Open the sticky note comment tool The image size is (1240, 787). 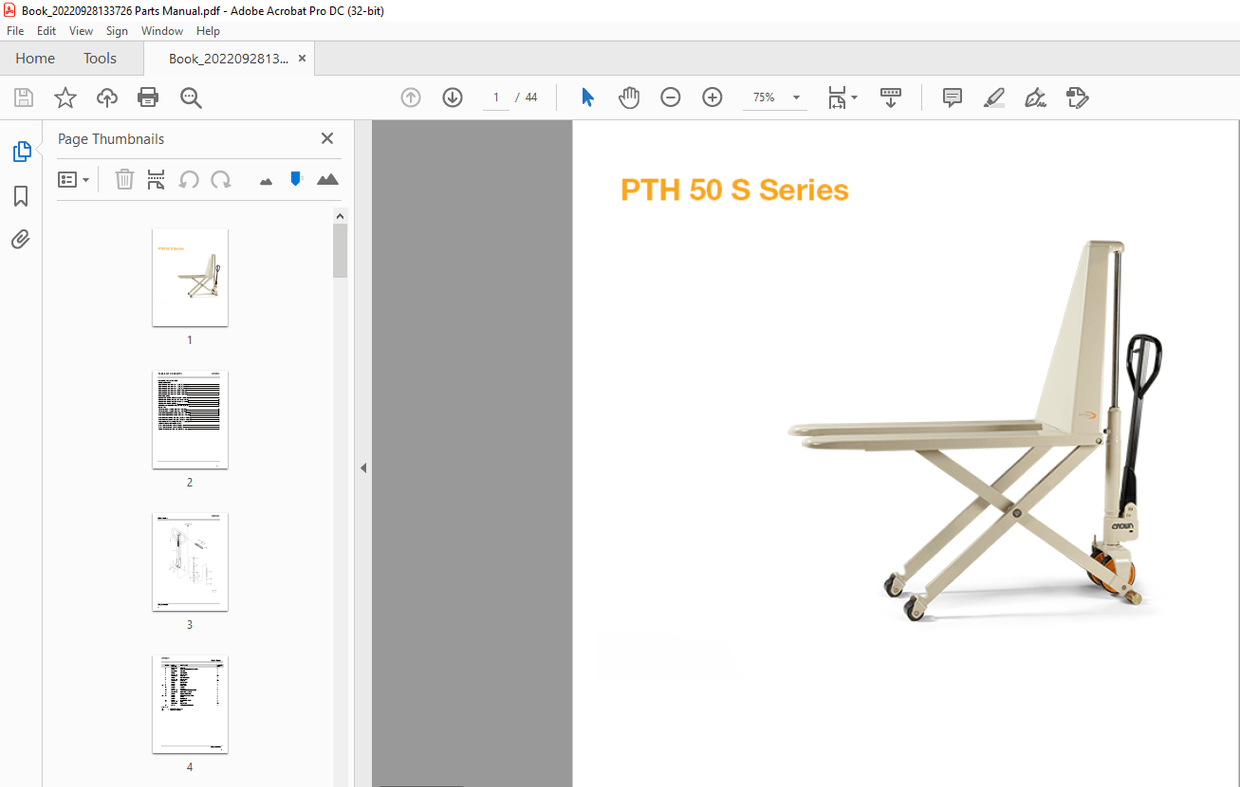(x=951, y=97)
